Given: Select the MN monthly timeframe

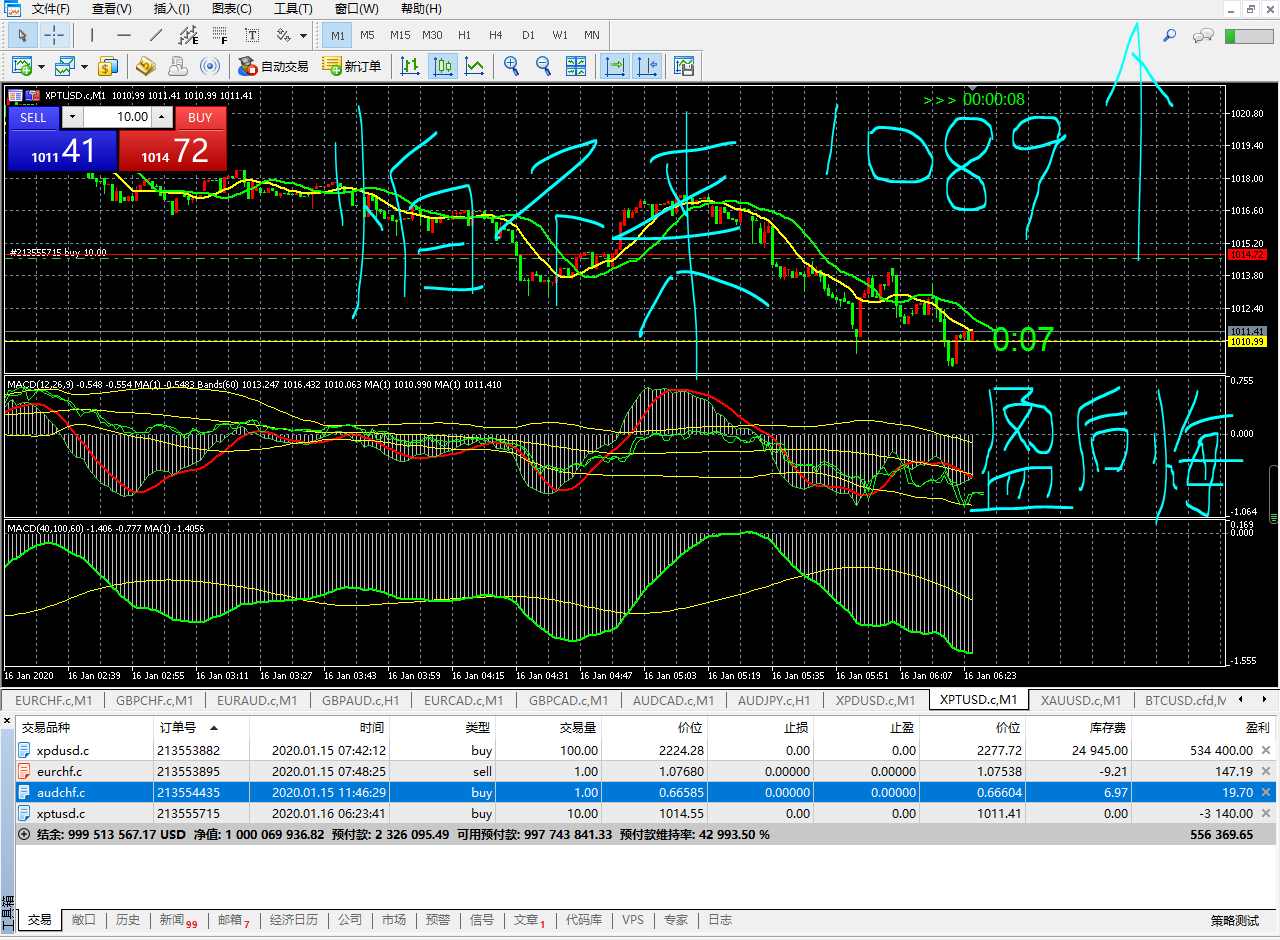Looking at the screenshot, I should (592, 36).
